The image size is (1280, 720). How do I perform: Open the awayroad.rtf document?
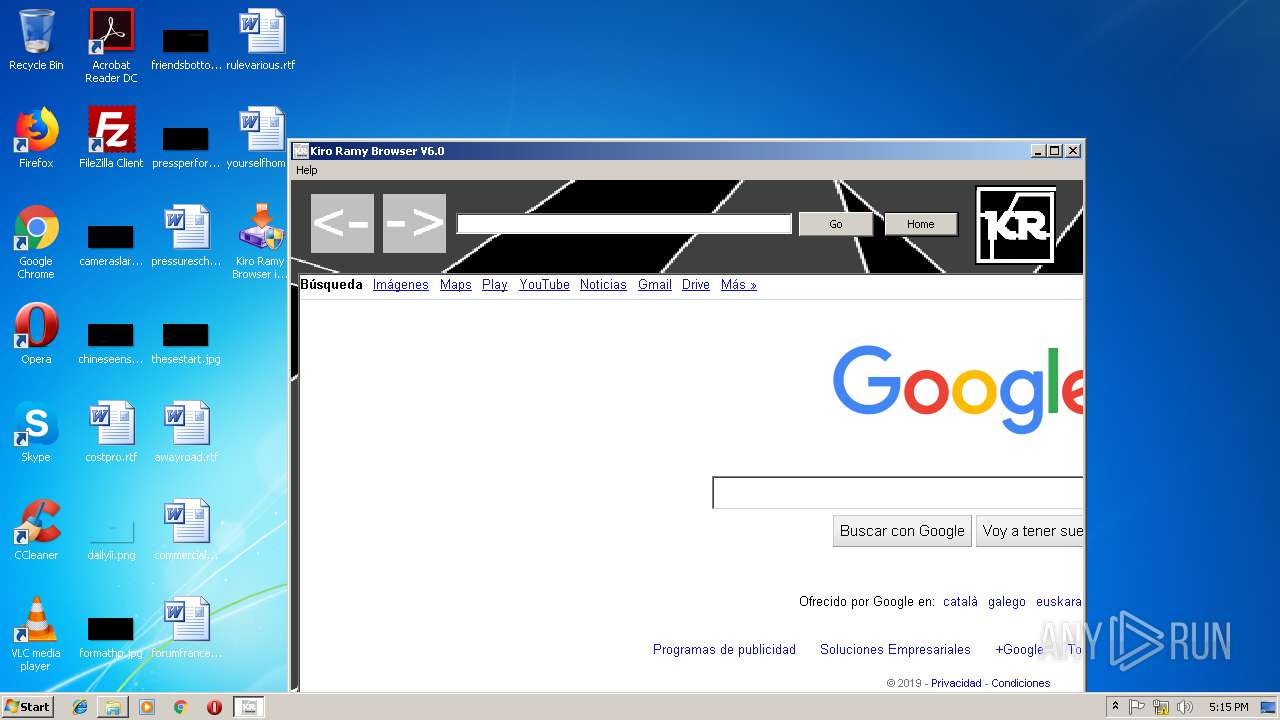pos(186,433)
